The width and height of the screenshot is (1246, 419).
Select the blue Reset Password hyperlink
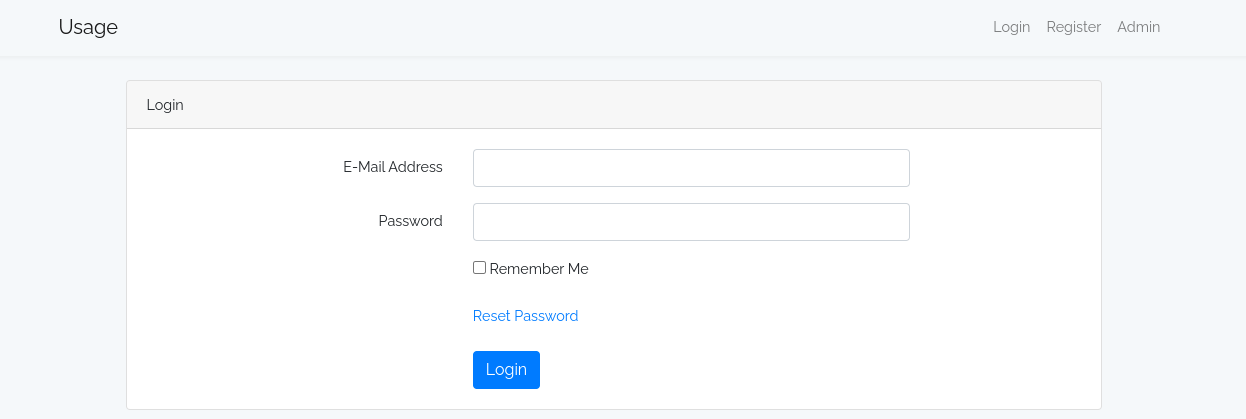click(x=525, y=316)
